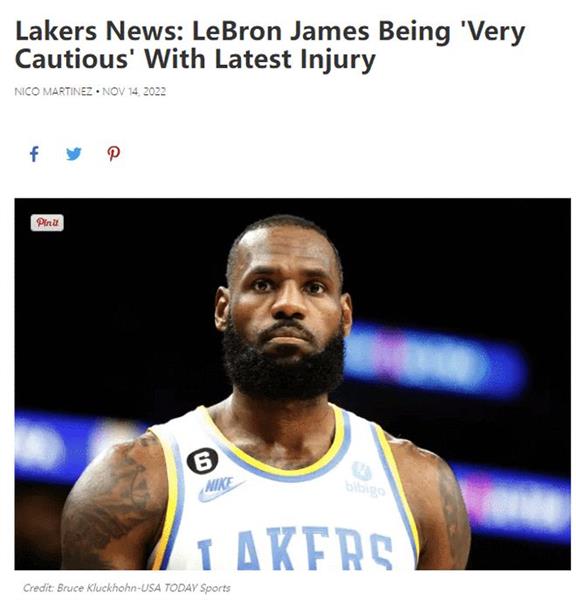Click the words 'Lakers News:' in headline

[x=99, y=31]
